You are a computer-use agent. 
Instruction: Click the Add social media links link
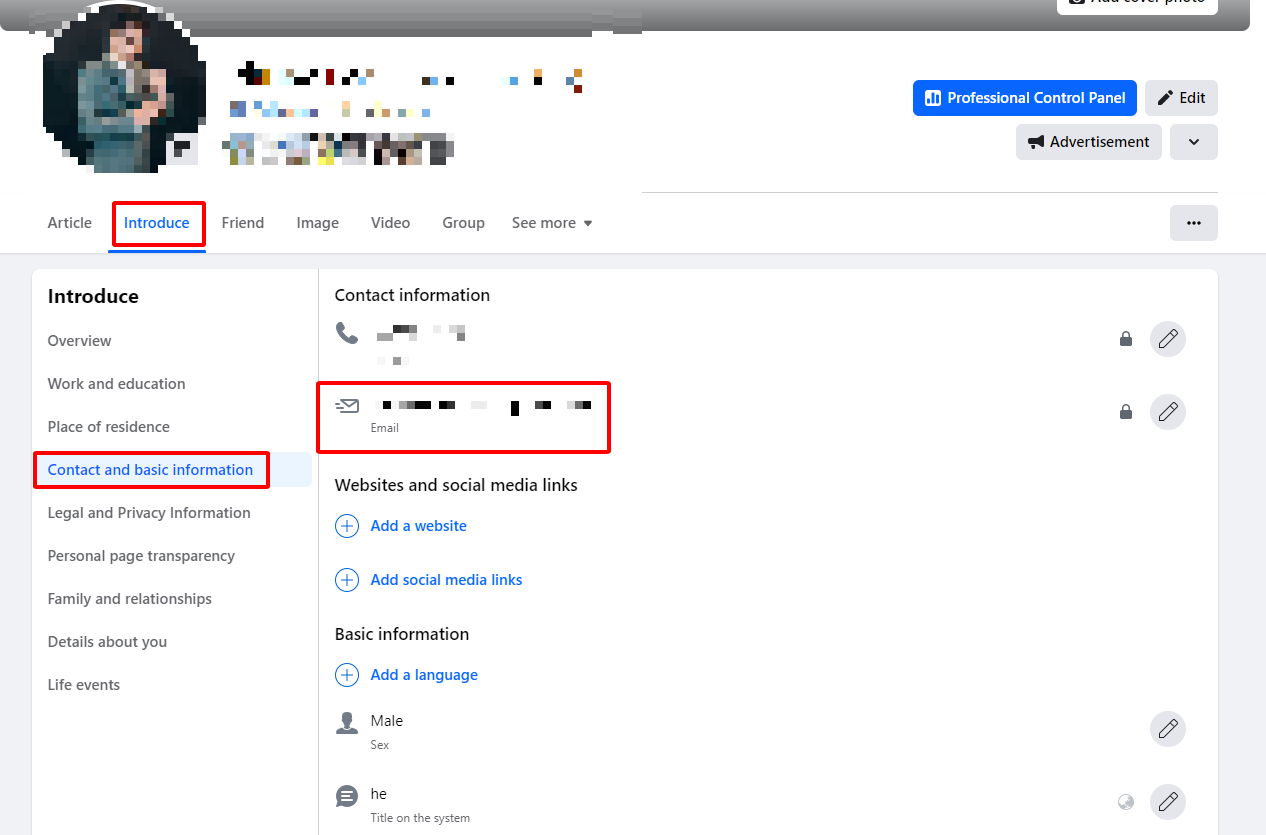point(447,580)
